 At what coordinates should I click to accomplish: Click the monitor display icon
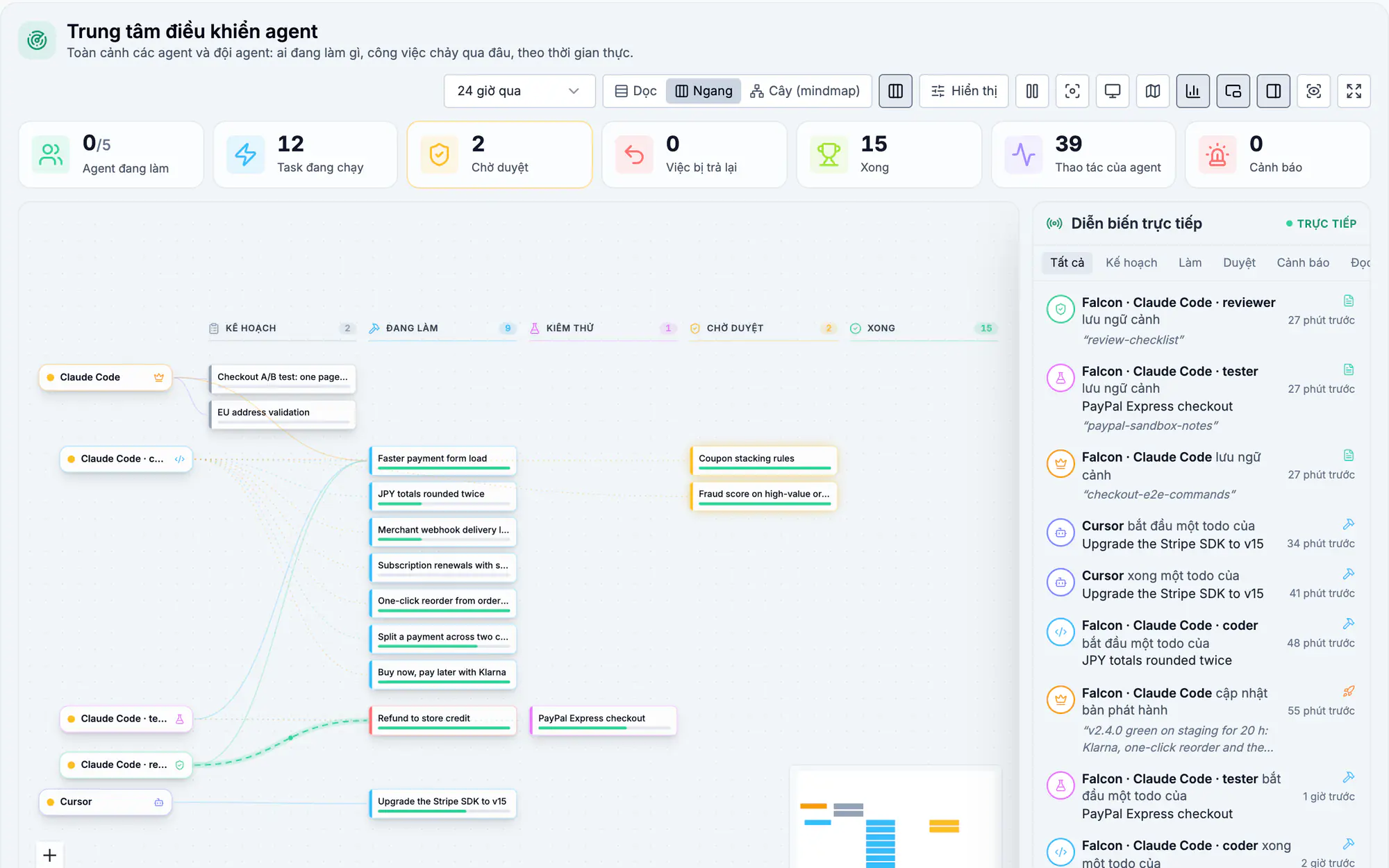[1113, 91]
